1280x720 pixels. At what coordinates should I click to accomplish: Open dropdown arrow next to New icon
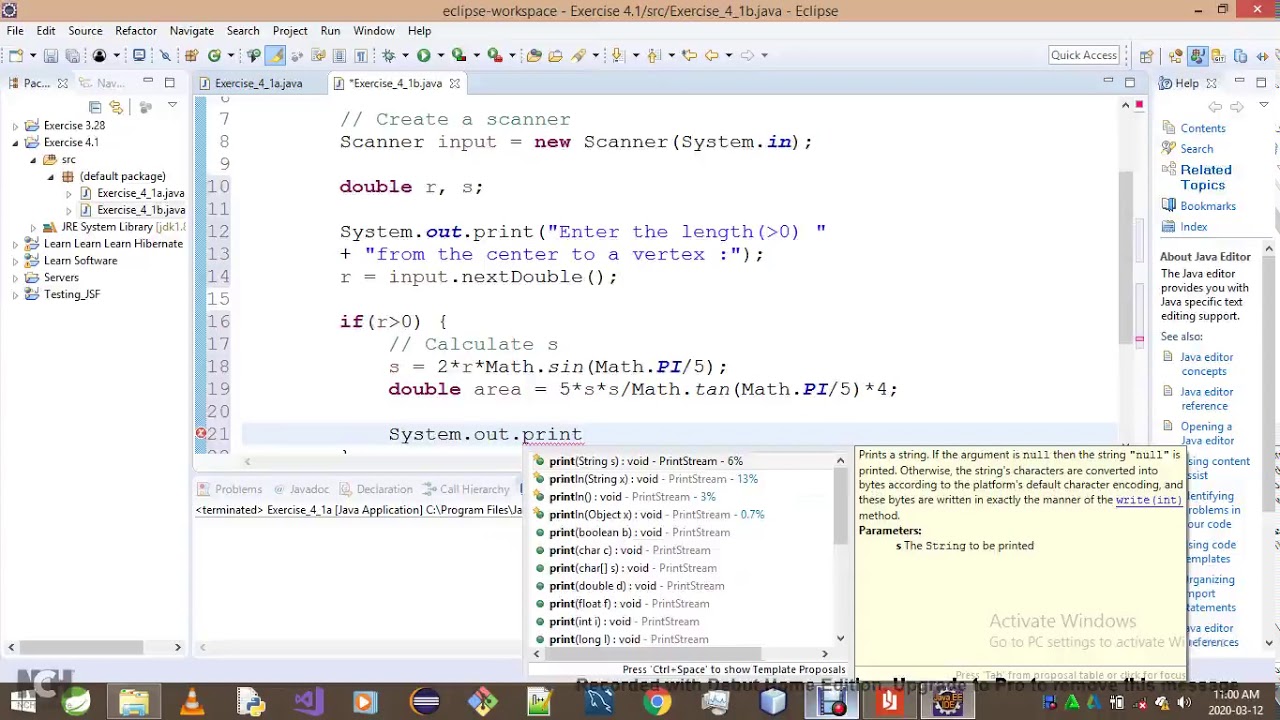tap(32, 55)
